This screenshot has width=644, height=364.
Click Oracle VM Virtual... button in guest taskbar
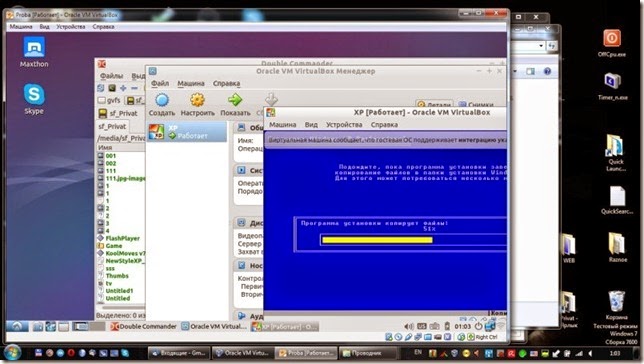(214, 327)
